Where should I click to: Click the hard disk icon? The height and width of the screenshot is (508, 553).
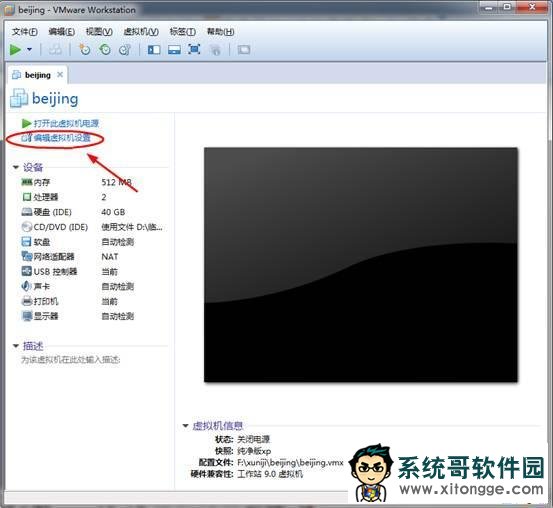[x=27, y=212]
